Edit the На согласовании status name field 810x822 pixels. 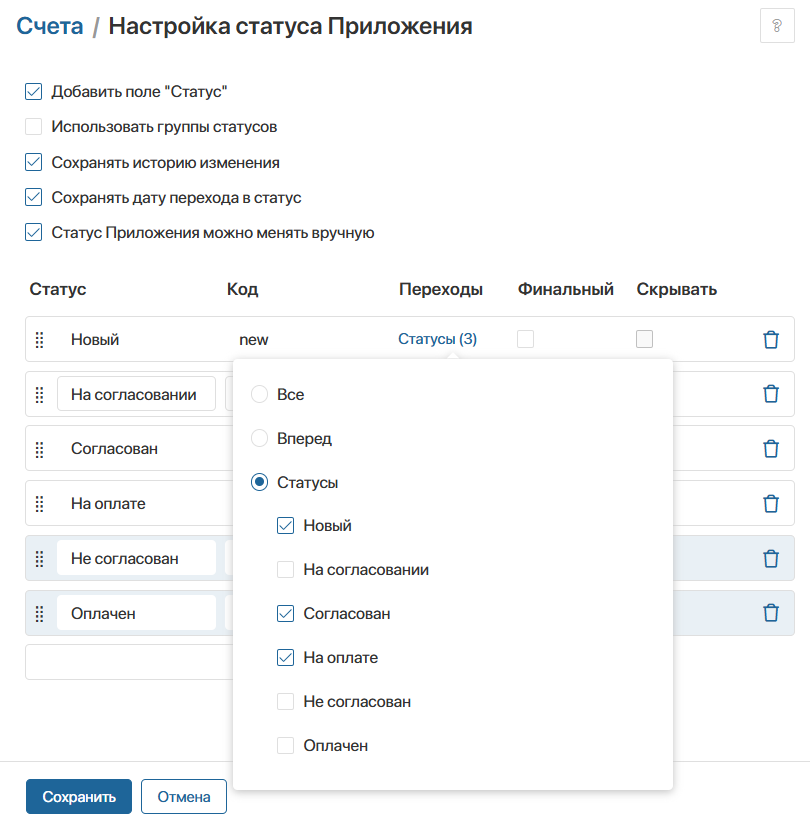136,394
